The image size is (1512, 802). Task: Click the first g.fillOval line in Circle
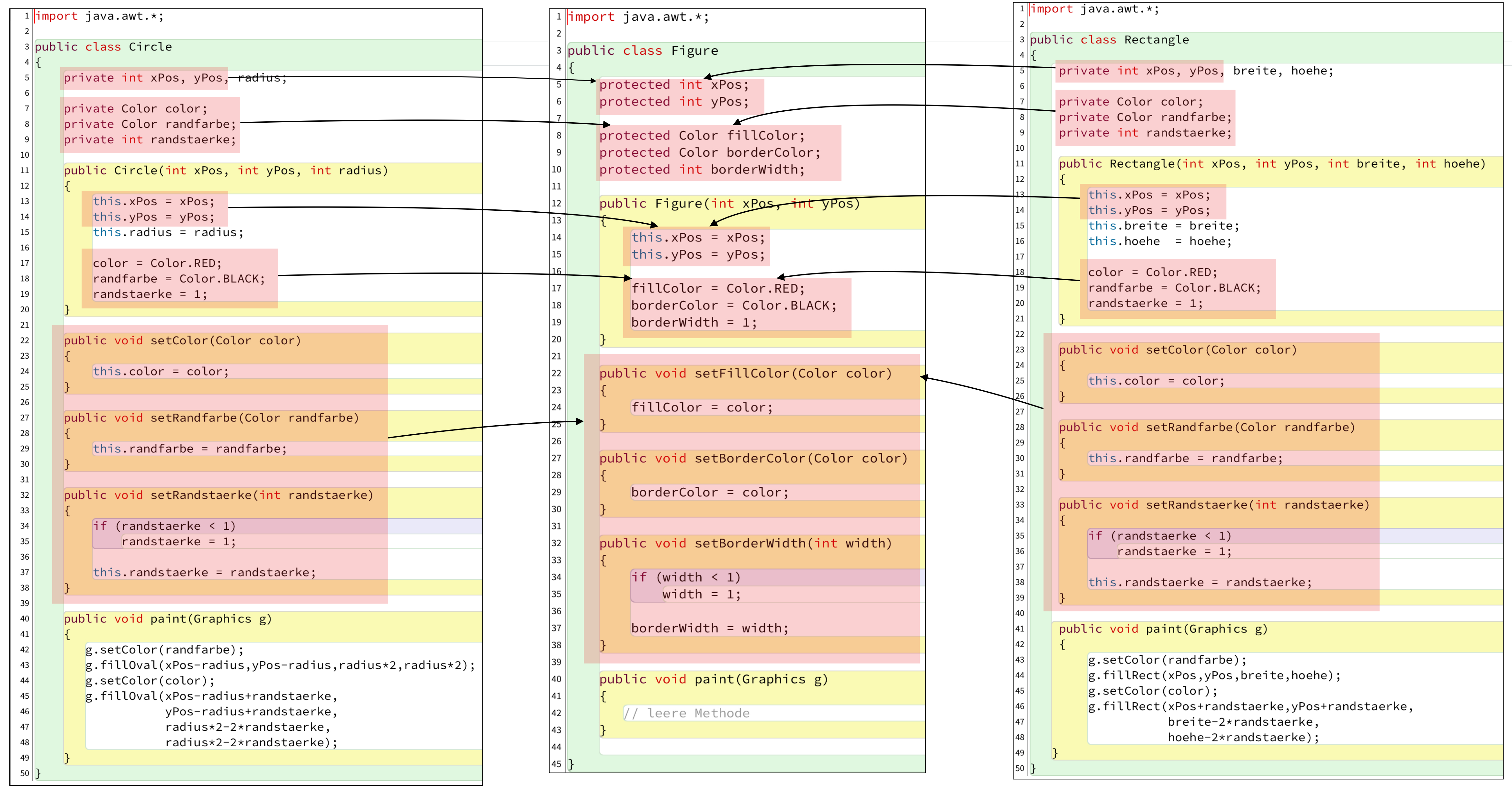click(x=280, y=665)
